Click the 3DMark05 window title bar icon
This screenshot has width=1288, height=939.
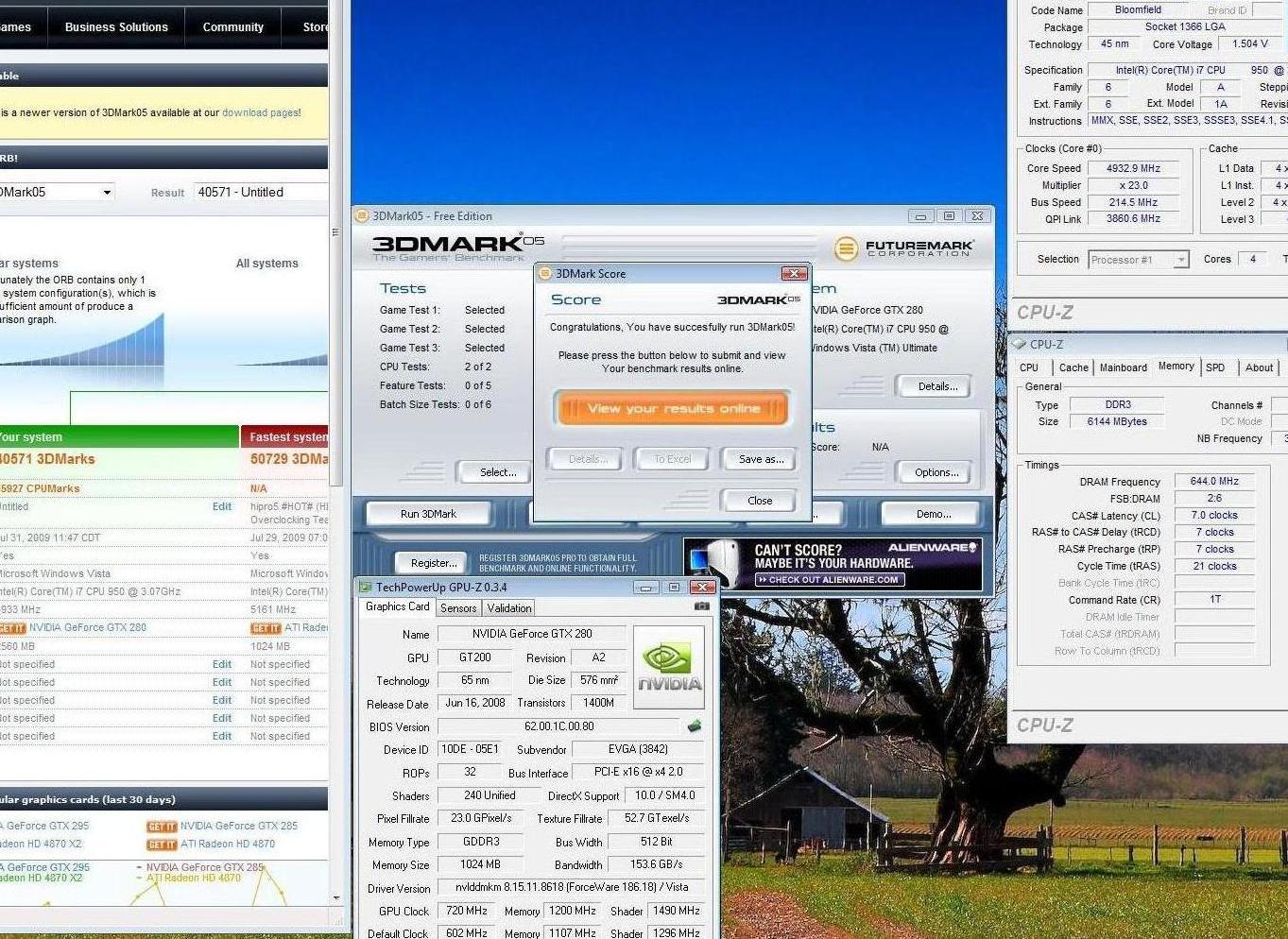(x=361, y=215)
